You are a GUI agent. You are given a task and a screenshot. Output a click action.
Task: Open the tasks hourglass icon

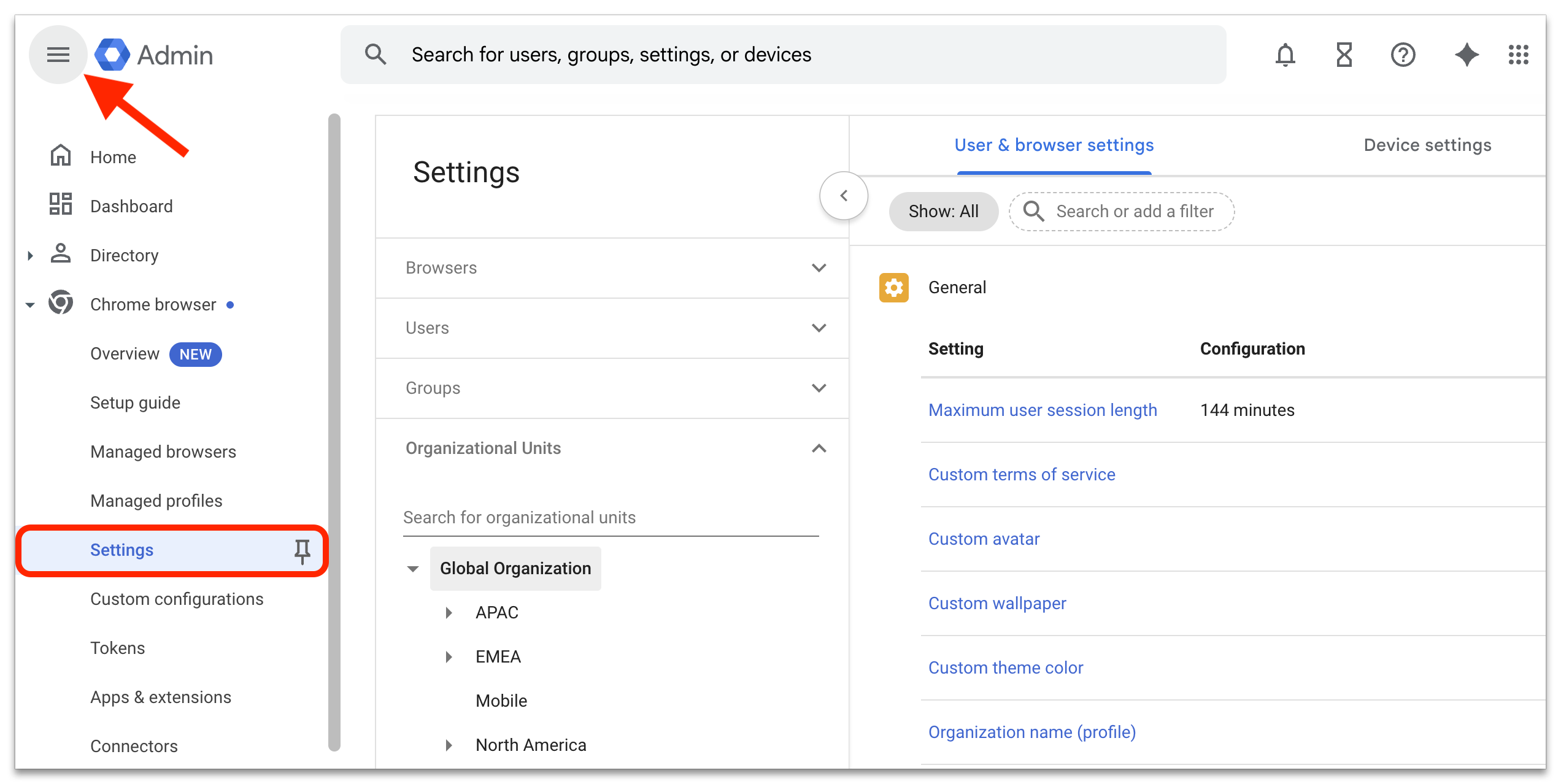click(1343, 55)
